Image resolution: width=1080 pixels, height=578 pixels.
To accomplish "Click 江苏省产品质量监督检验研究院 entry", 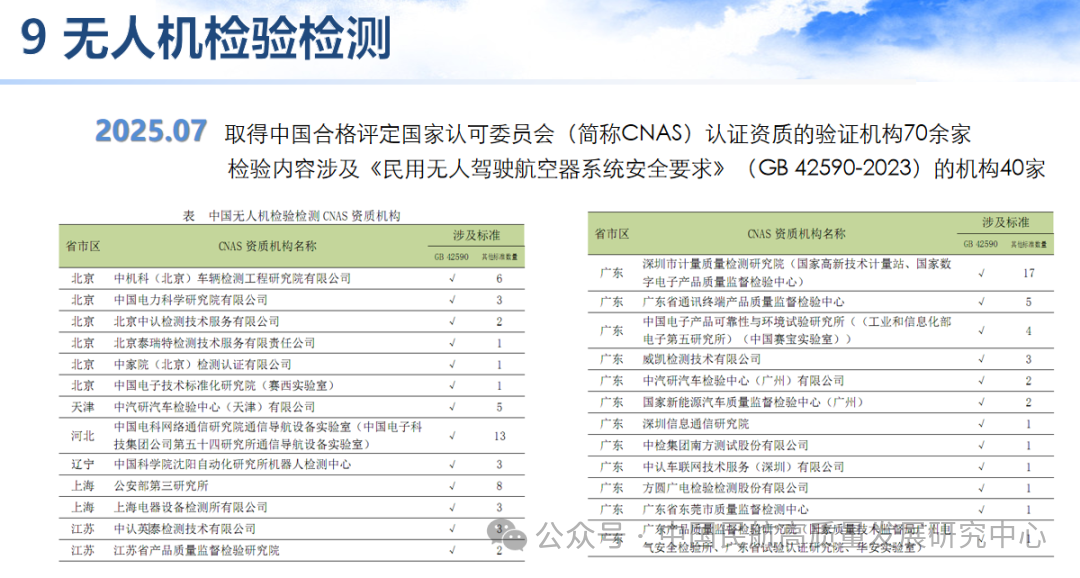I will click(196, 550).
